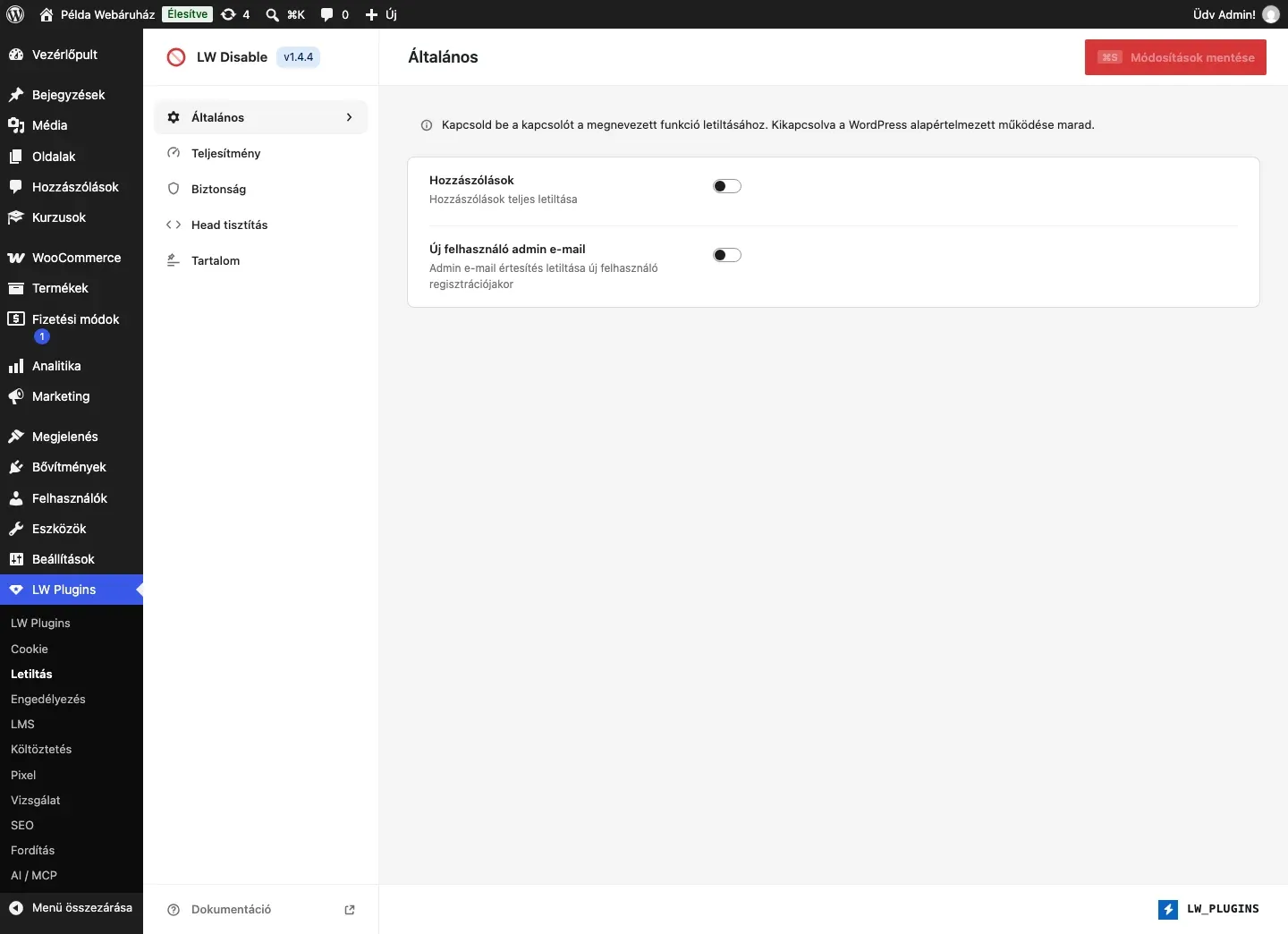
Task: Open the Biztonság settings tab
Action: (x=261, y=189)
